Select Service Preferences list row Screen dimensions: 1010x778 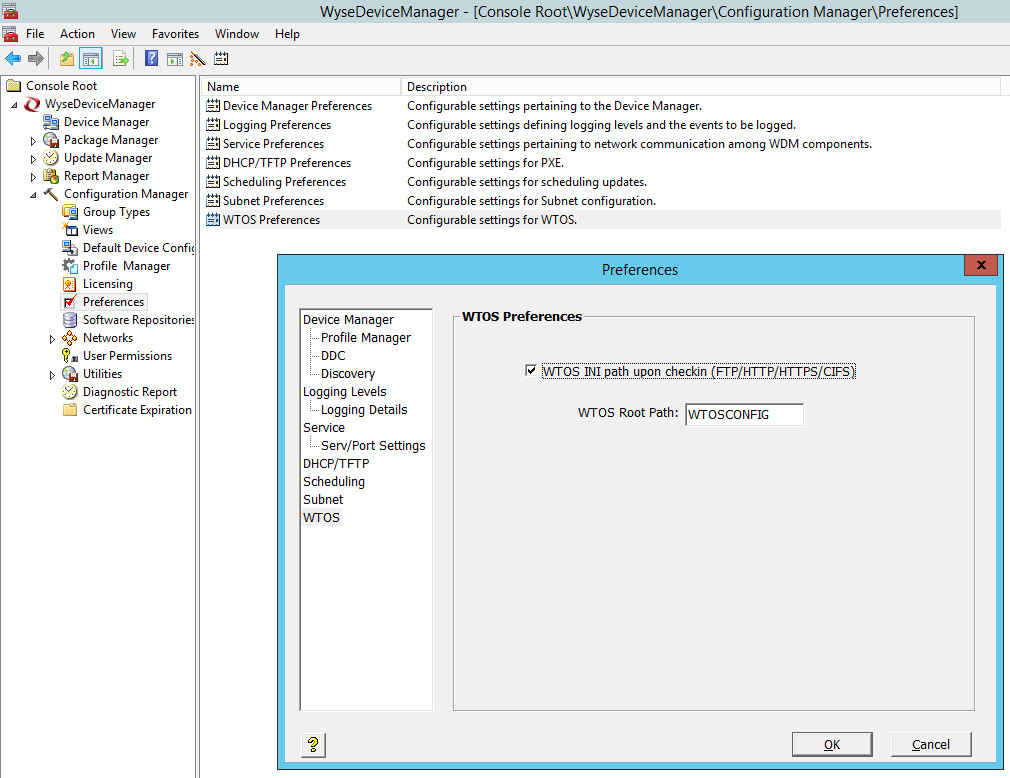pyautogui.click(x=602, y=144)
